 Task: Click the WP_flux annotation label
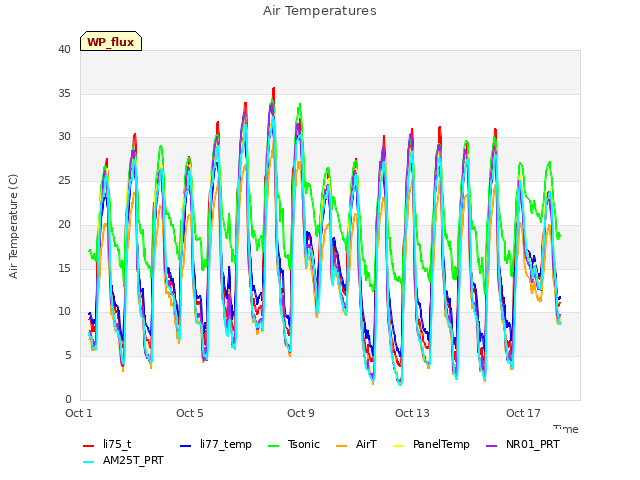point(111,42)
